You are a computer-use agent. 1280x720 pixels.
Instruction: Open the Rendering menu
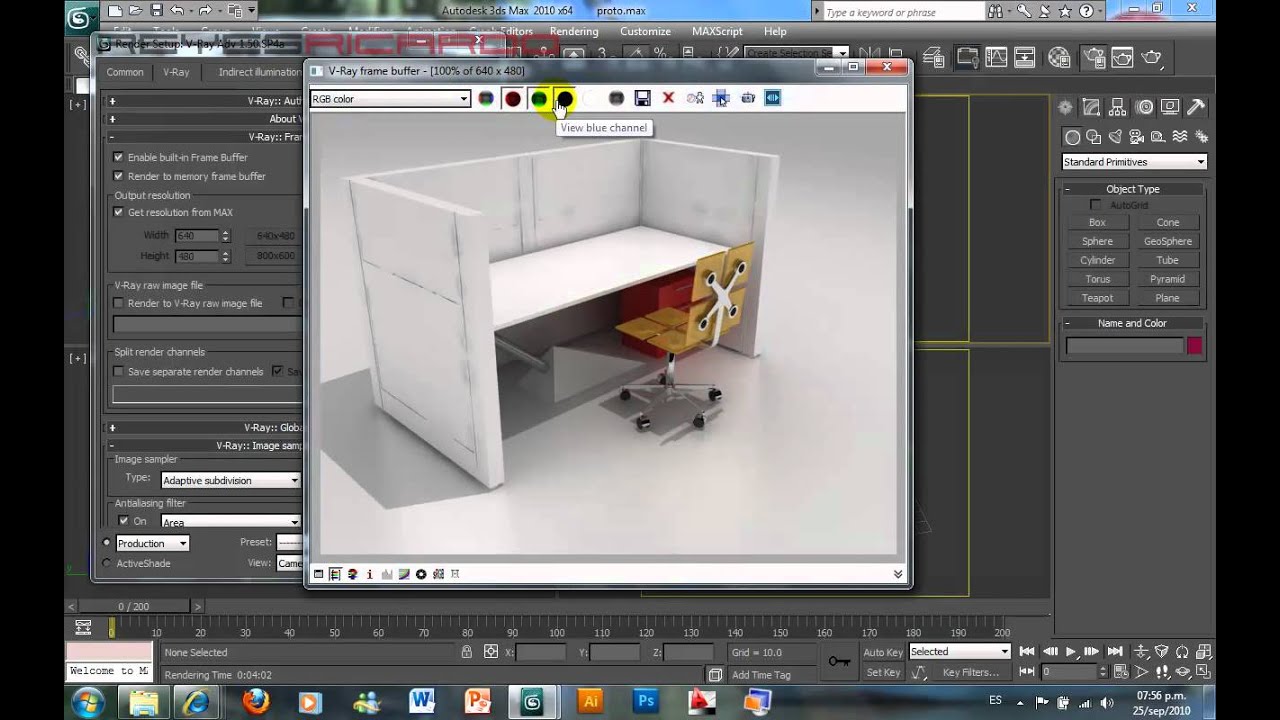[574, 31]
